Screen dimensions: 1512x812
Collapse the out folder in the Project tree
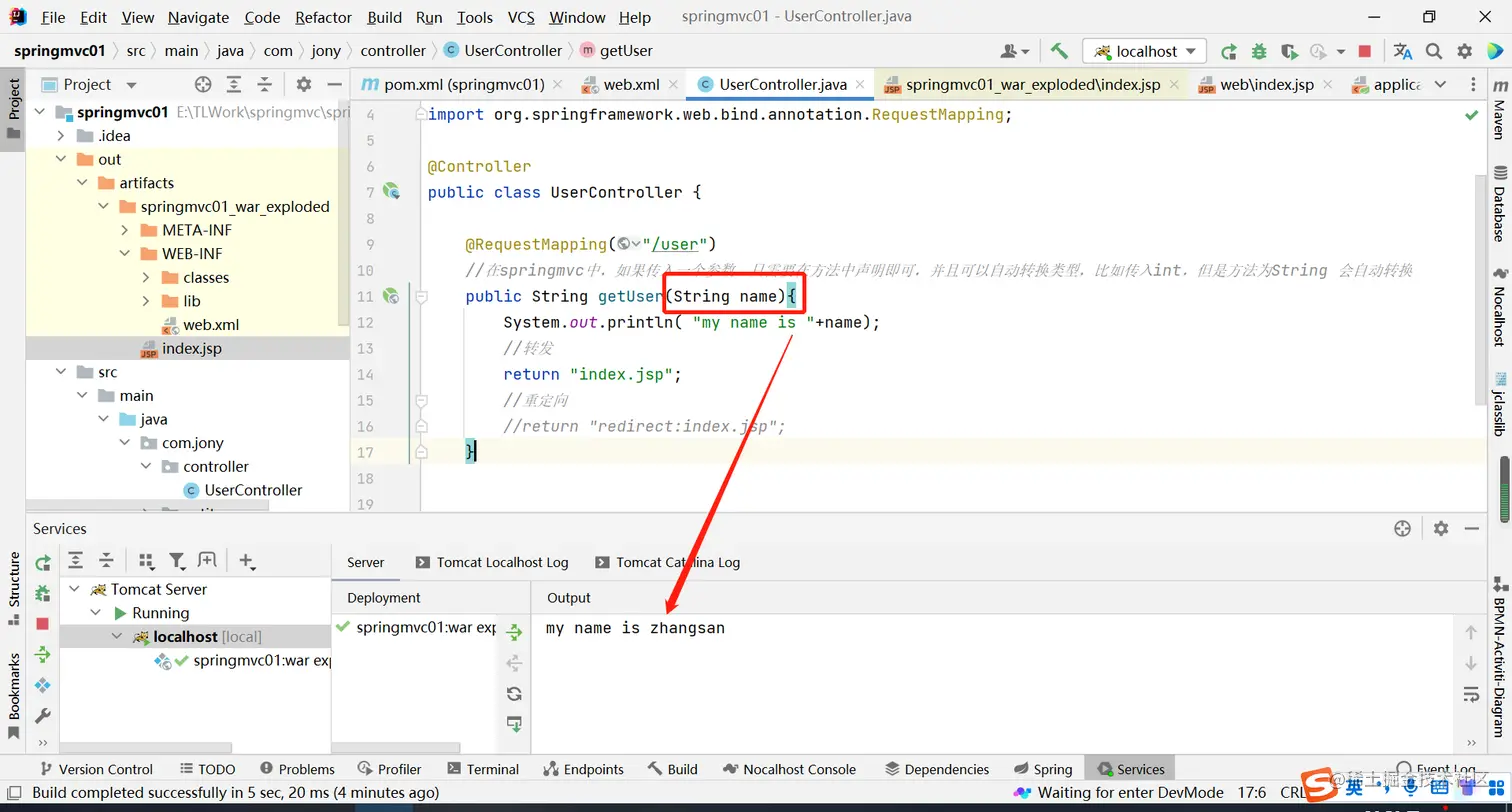pos(61,159)
